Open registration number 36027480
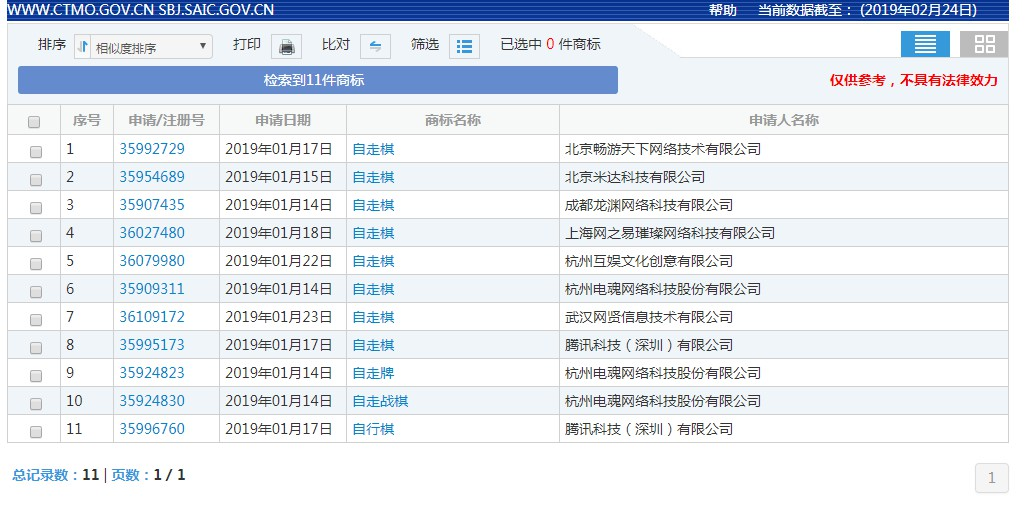 (152, 233)
